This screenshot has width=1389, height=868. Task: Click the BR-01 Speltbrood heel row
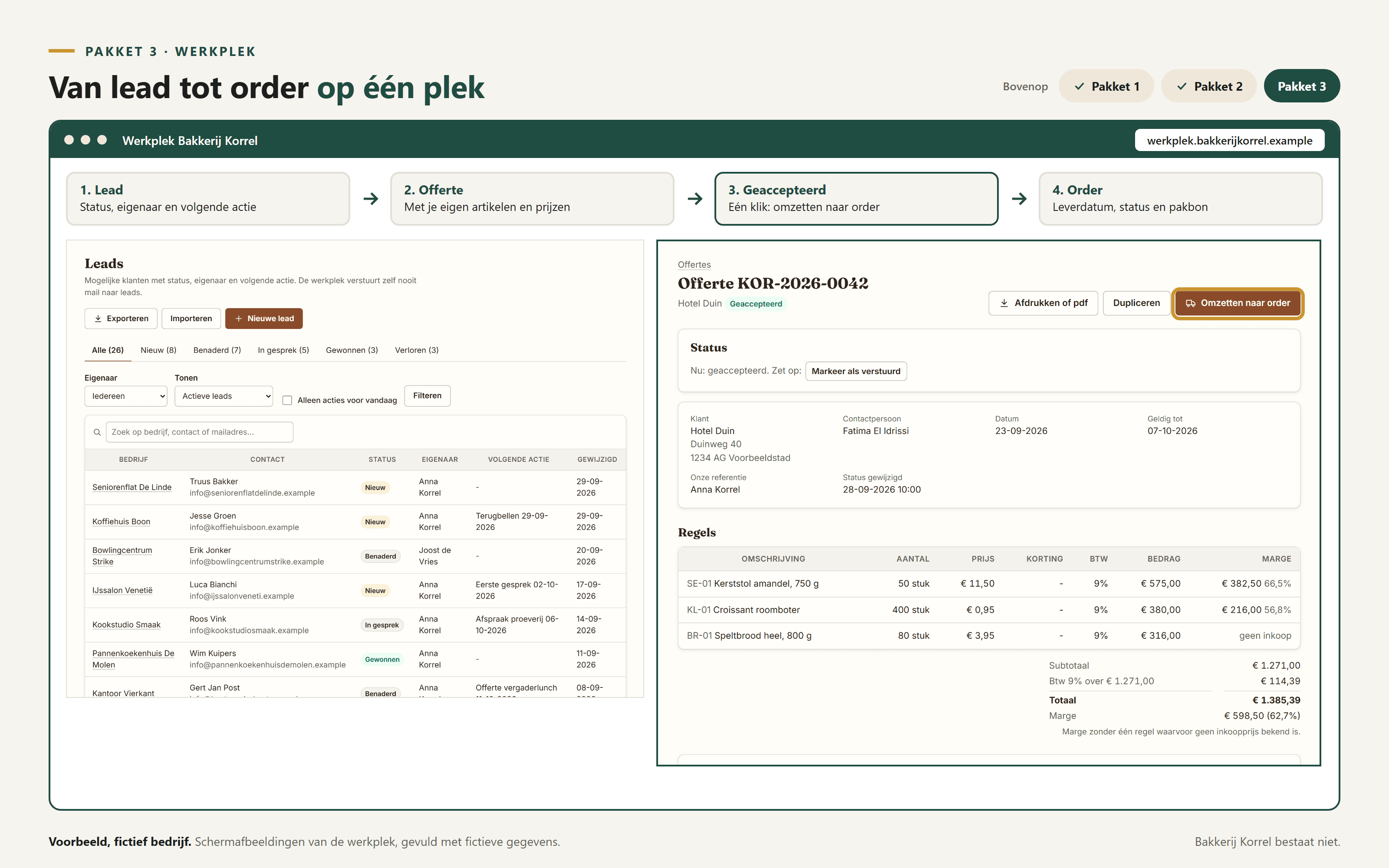point(988,636)
